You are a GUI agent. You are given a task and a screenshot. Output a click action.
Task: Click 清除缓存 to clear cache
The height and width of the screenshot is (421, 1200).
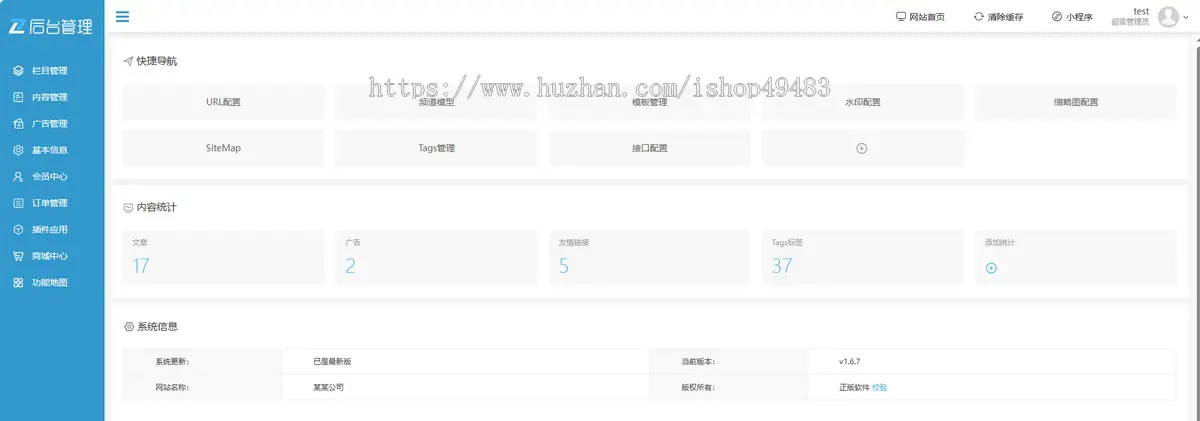tap(1005, 17)
